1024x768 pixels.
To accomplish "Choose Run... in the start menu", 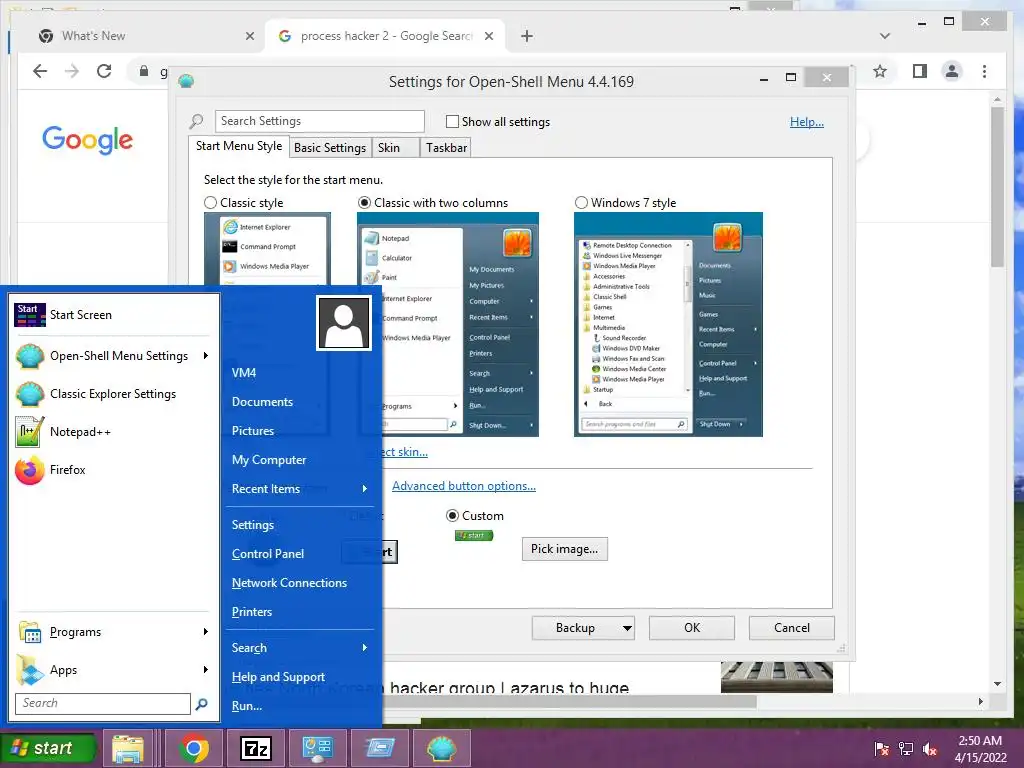I will coord(247,707).
